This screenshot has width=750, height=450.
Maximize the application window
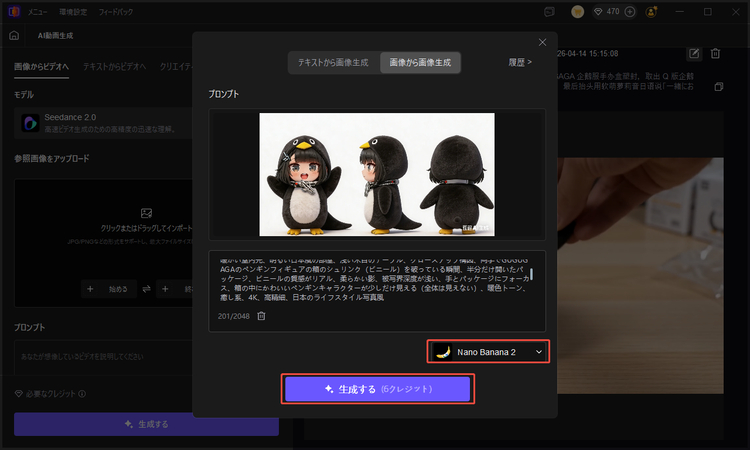click(x=708, y=11)
